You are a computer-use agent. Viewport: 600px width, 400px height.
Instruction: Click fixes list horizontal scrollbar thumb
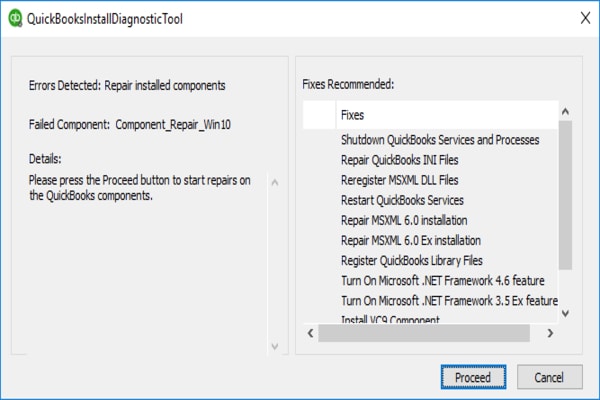[424, 333]
